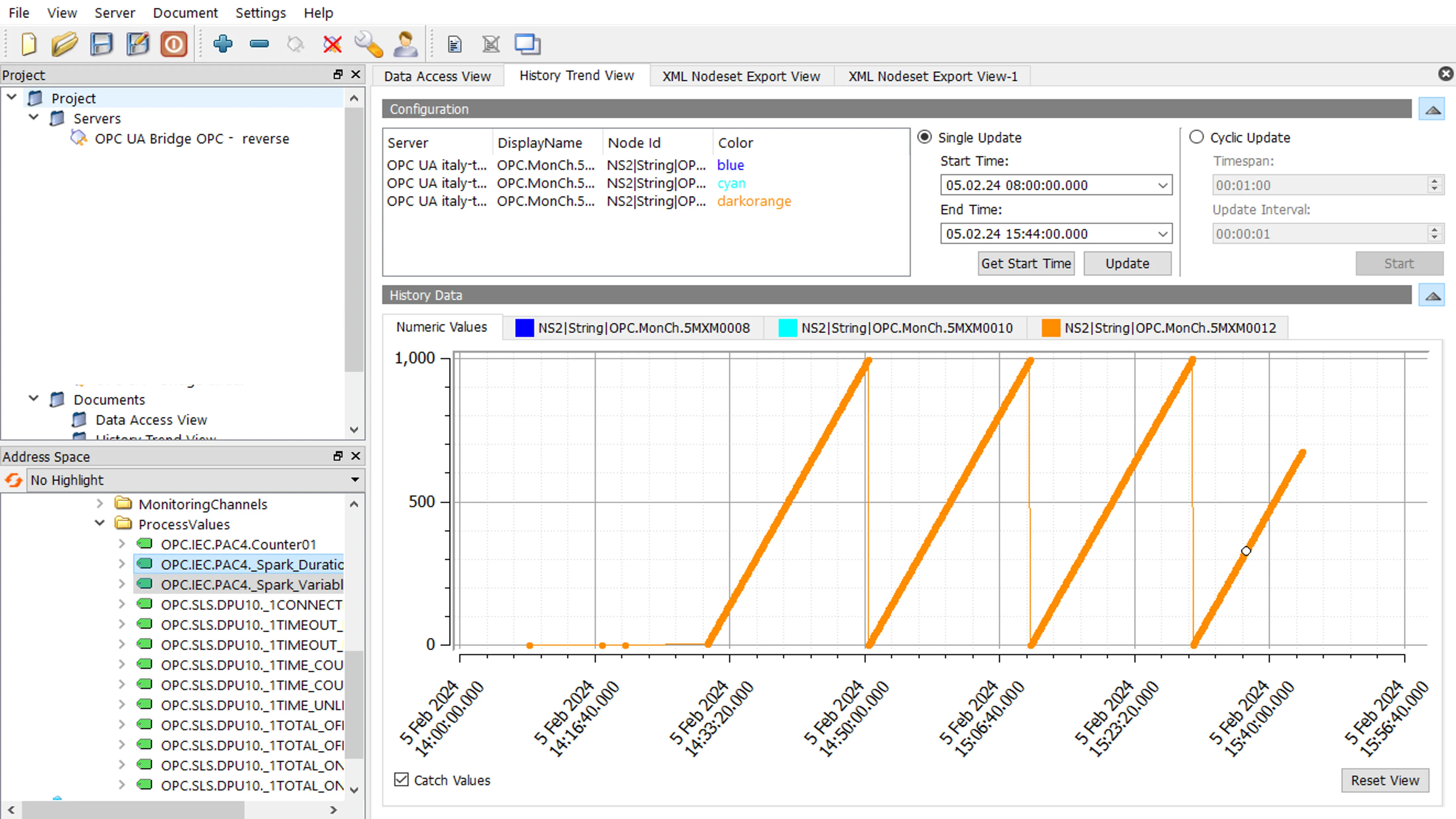This screenshot has width=1456, height=819.
Task: Click the Reset View button
Action: click(x=1385, y=780)
